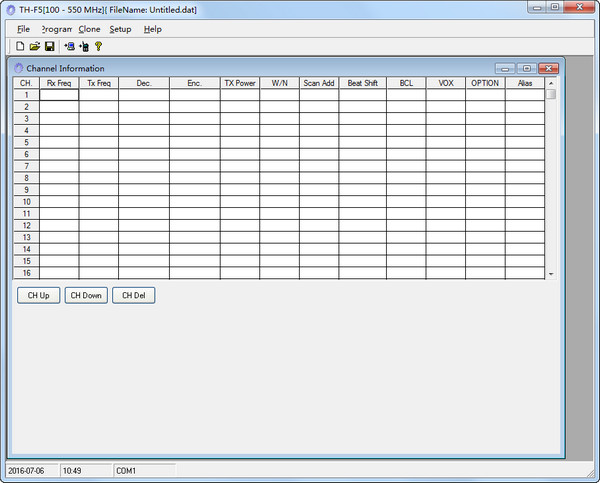Open the Setup menu
The height and width of the screenshot is (483, 600).
[x=120, y=29]
